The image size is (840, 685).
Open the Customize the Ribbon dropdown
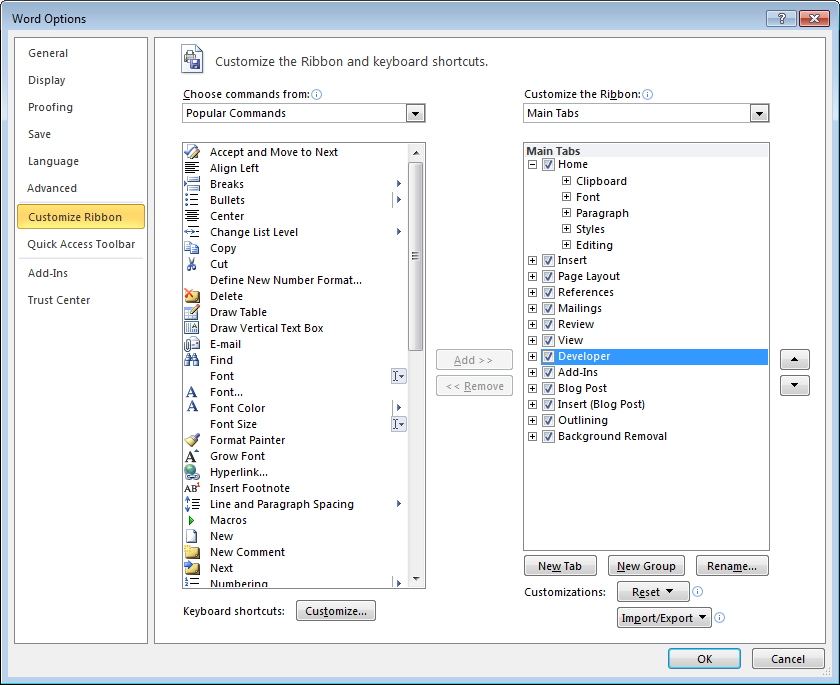[759, 114]
